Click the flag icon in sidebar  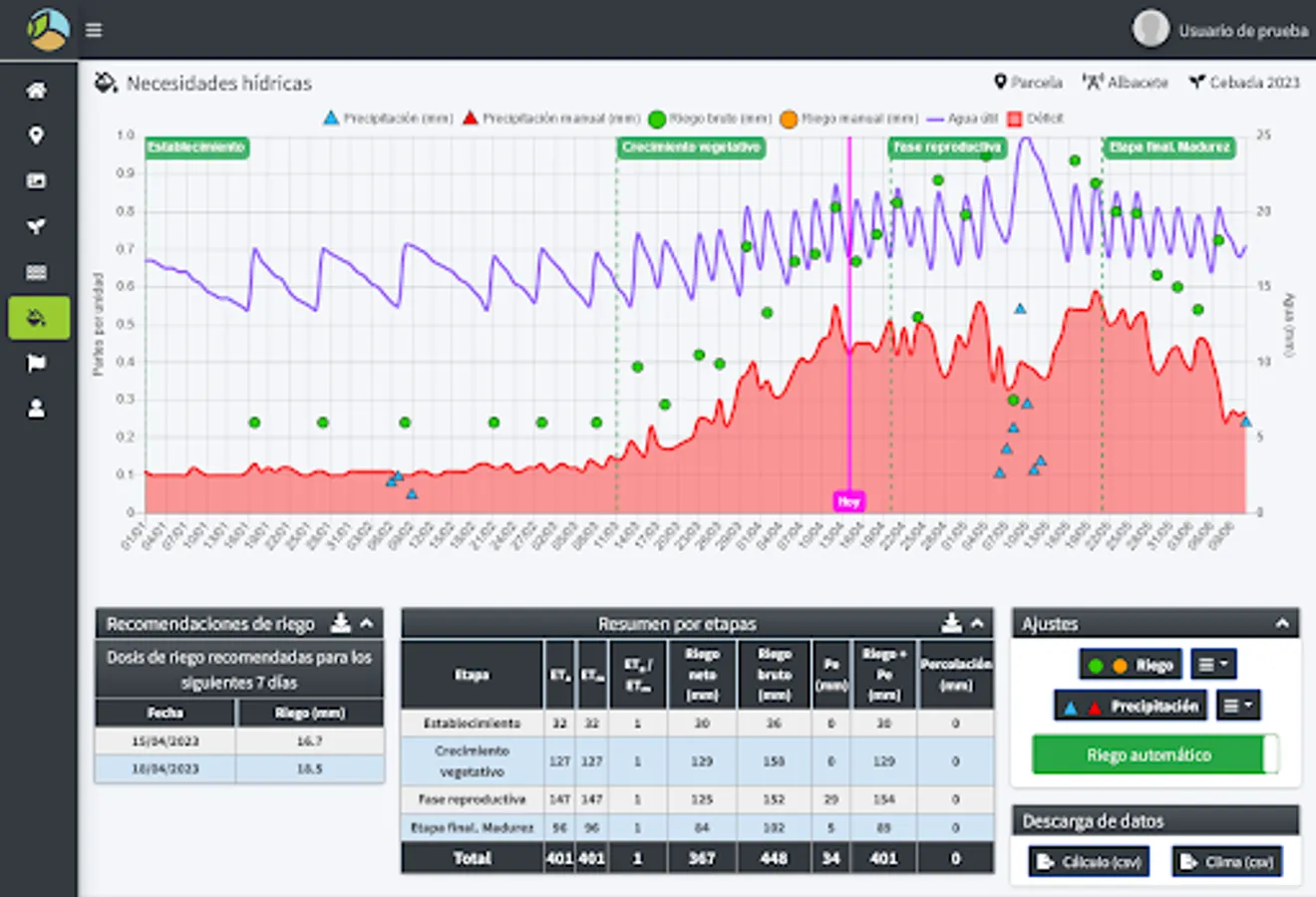click(x=36, y=364)
